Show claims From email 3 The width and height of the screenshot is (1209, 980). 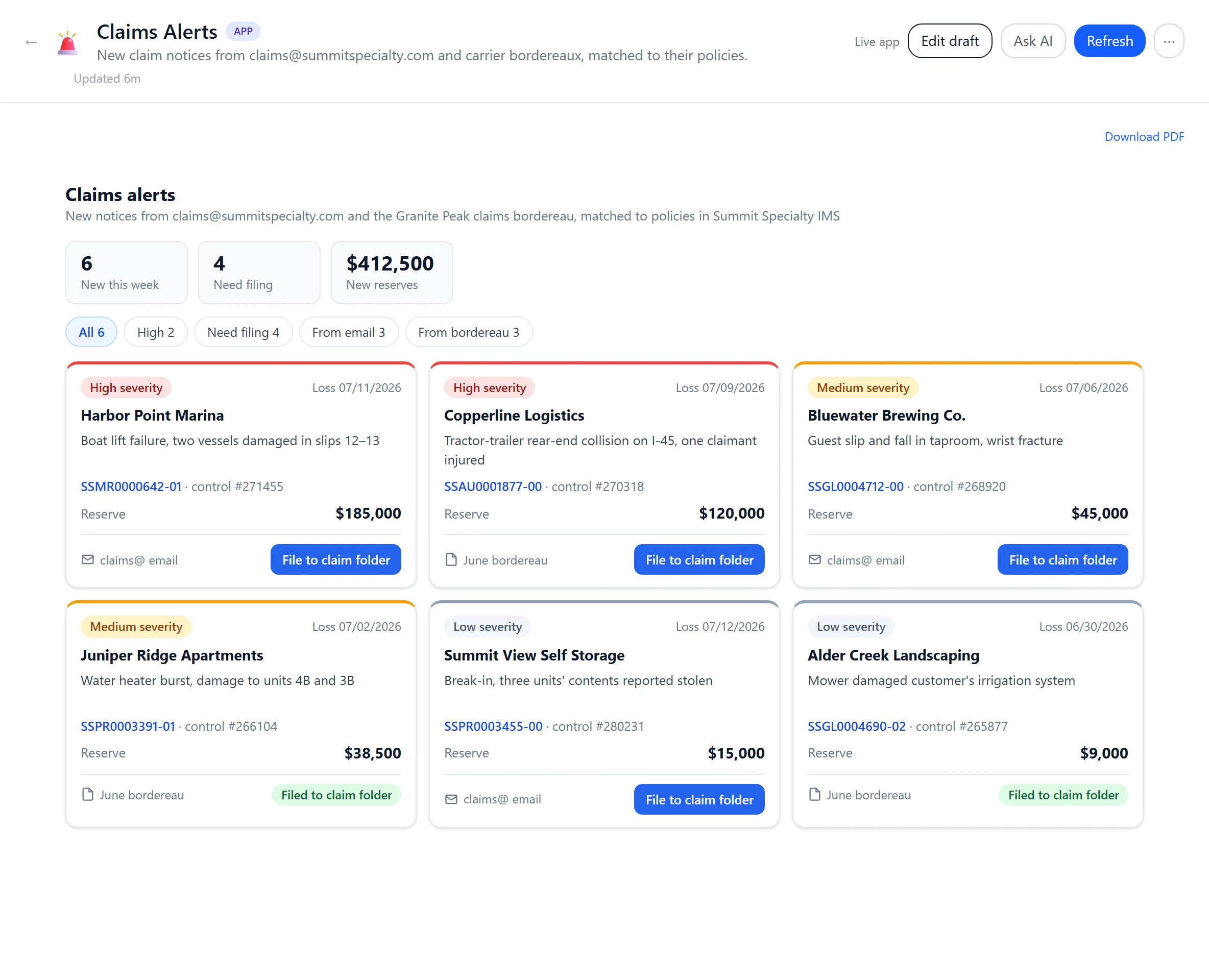(348, 332)
